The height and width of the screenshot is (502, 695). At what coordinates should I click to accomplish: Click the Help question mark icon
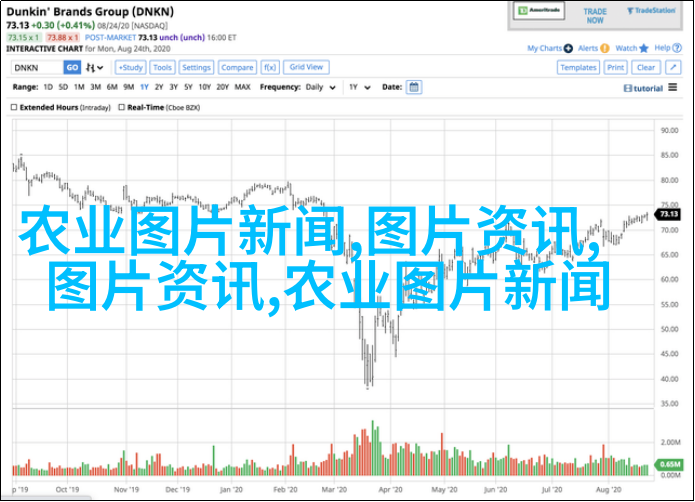677,48
